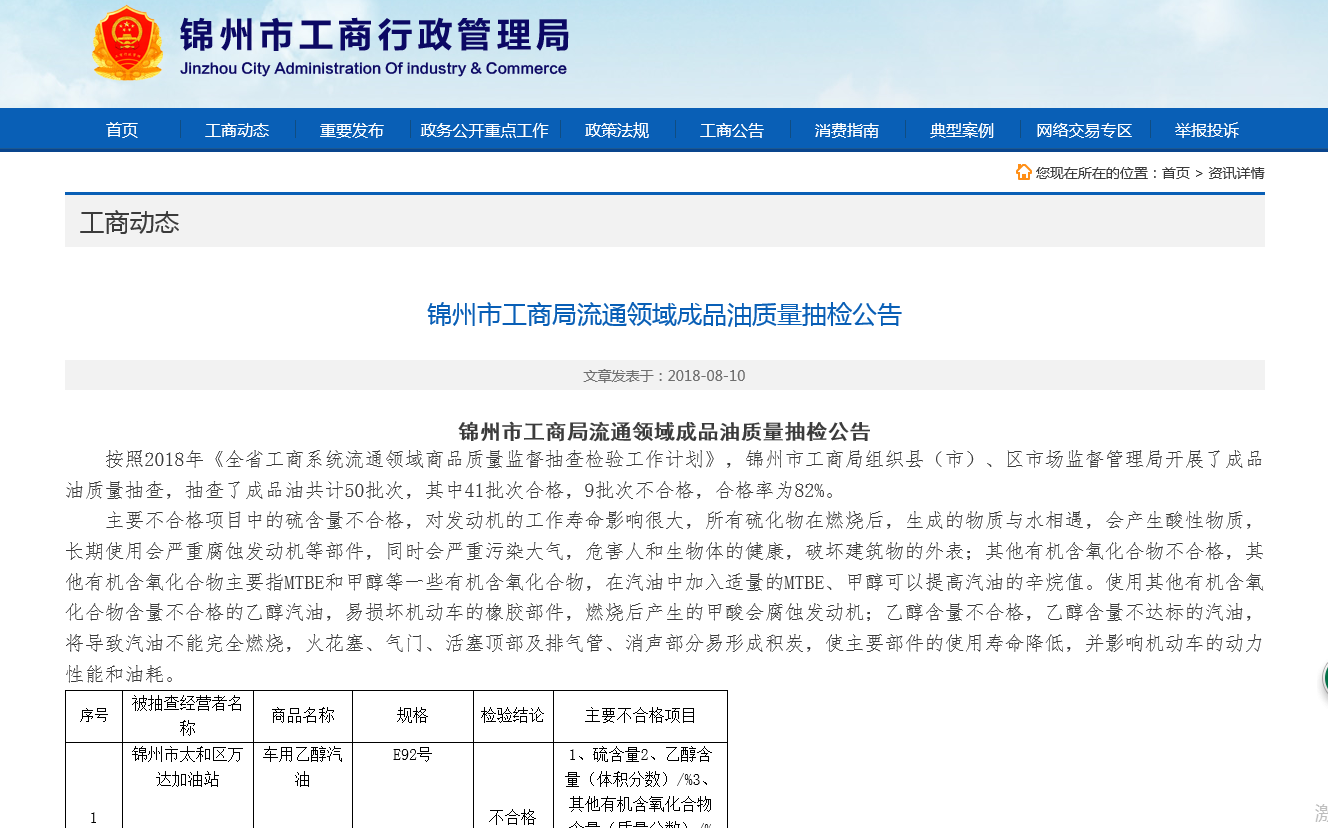This screenshot has height=828, width=1328.
Task: Open the 典型案例 menu item
Action: click(962, 130)
